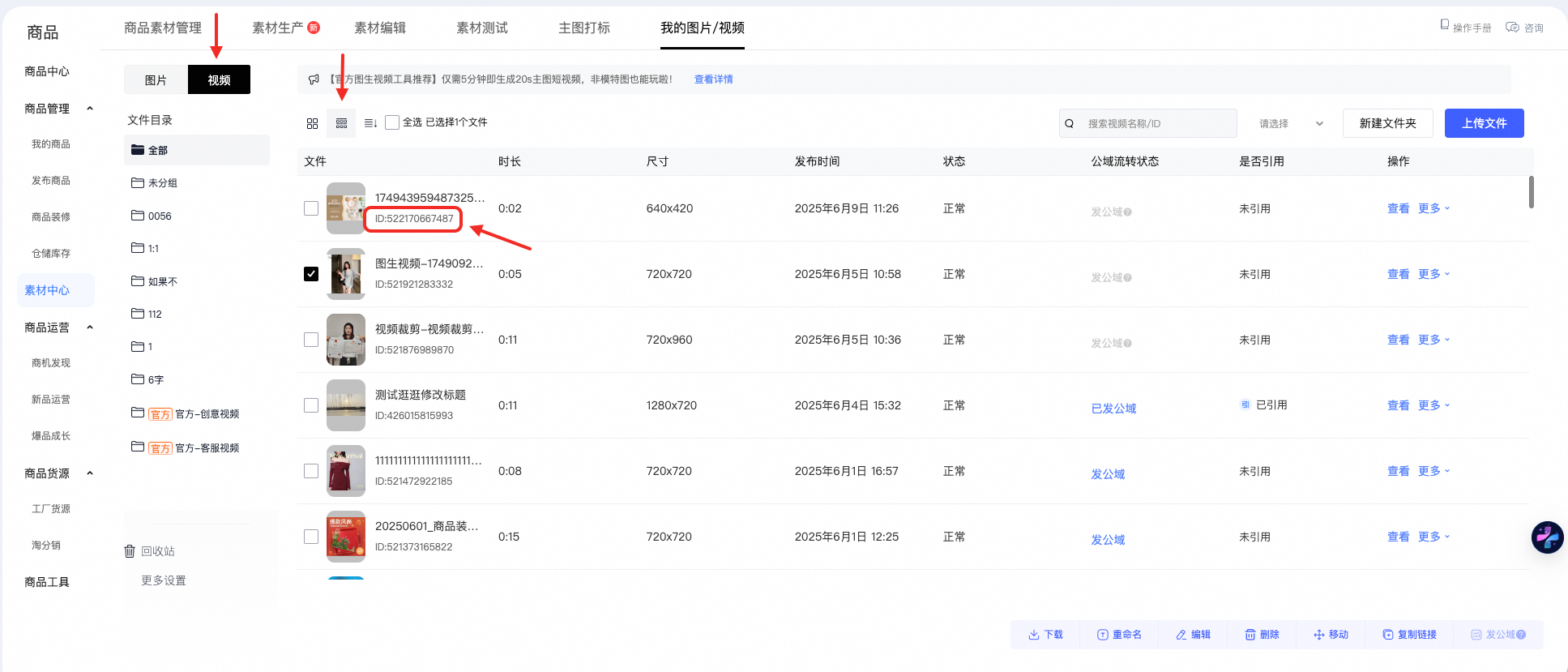This screenshot has height=672, width=1568.
Task: Click the 上传文件 button
Action: [1485, 123]
